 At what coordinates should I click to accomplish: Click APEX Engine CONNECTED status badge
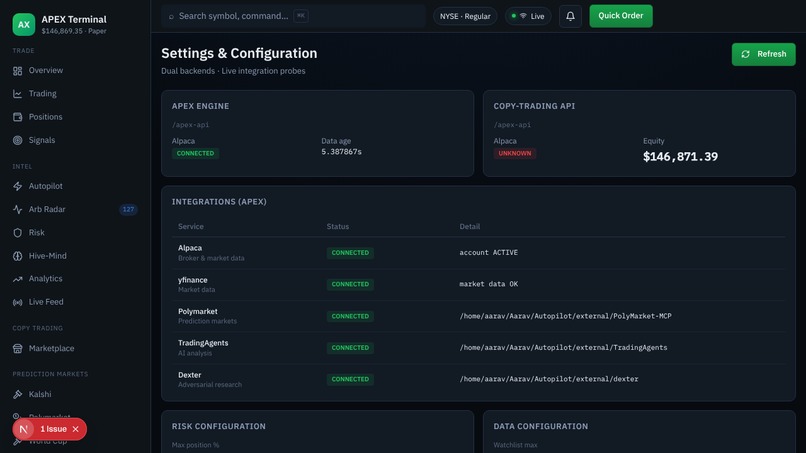(195, 153)
